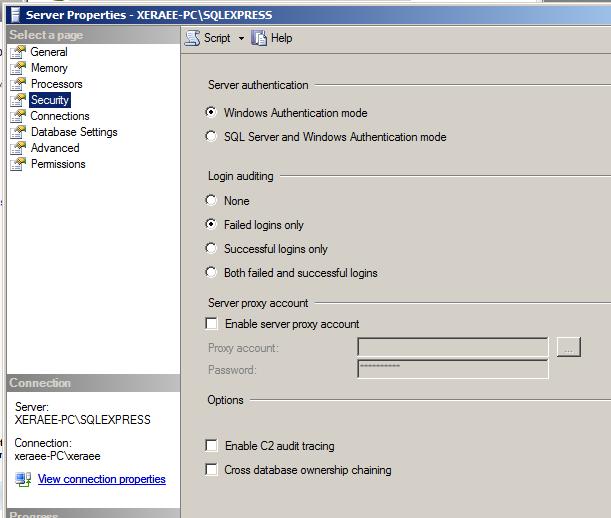Click the Database Settings page icon
This screenshot has width=611, height=518.
pos(17,132)
